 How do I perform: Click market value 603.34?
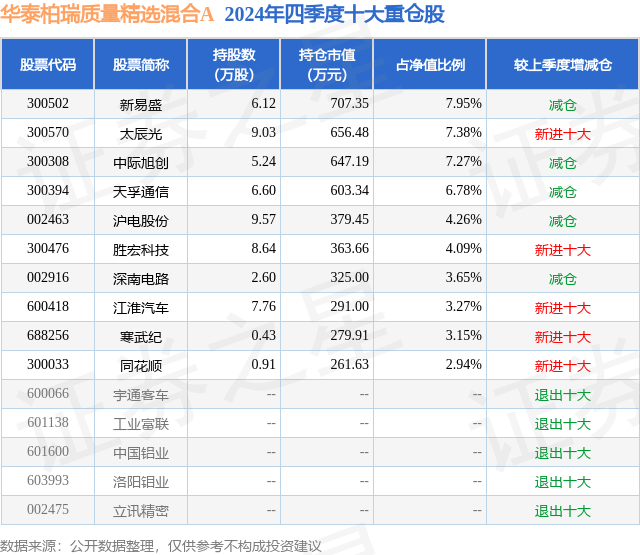[x=349, y=191]
